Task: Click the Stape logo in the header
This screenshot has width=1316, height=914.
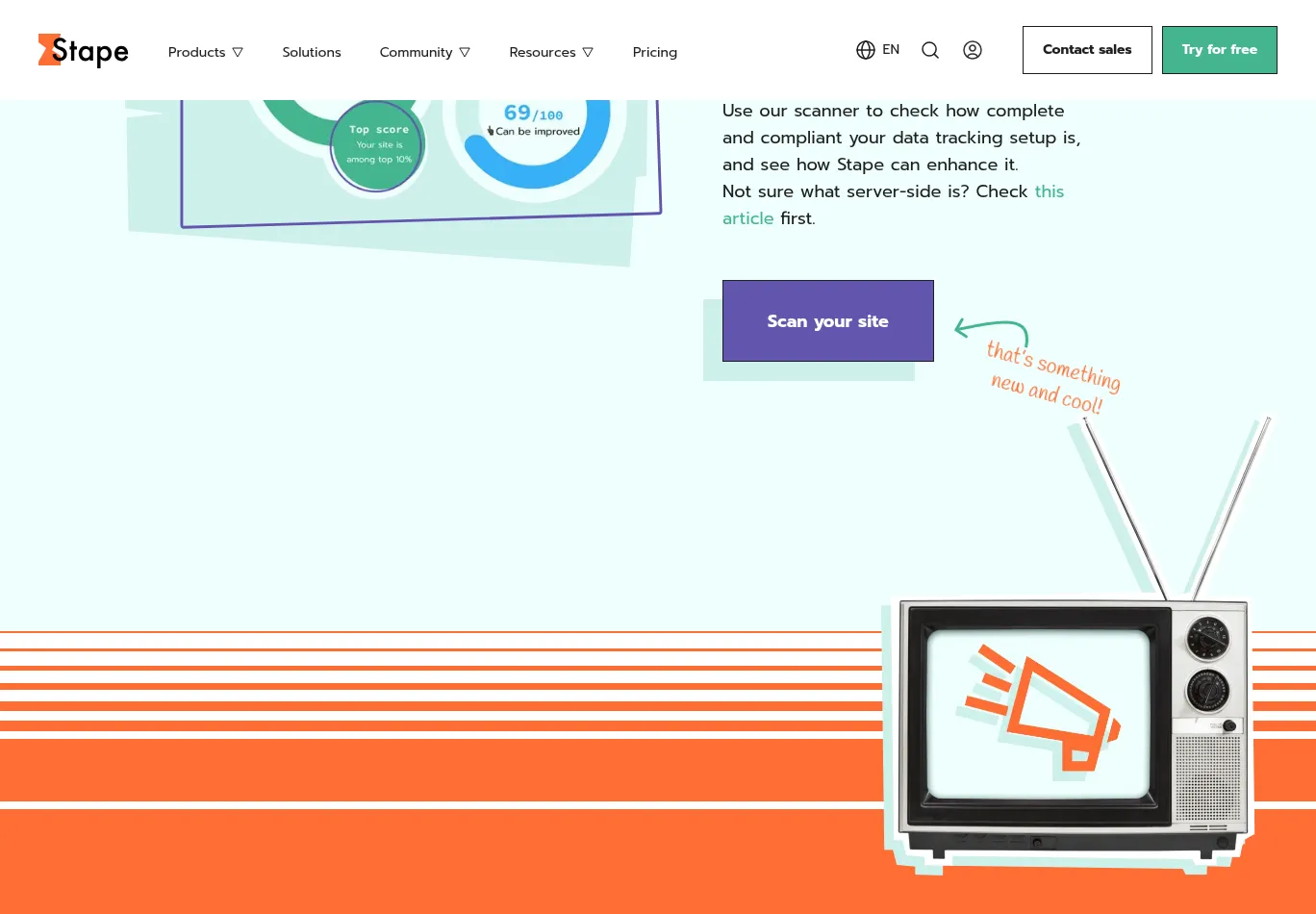Action: [84, 51]
